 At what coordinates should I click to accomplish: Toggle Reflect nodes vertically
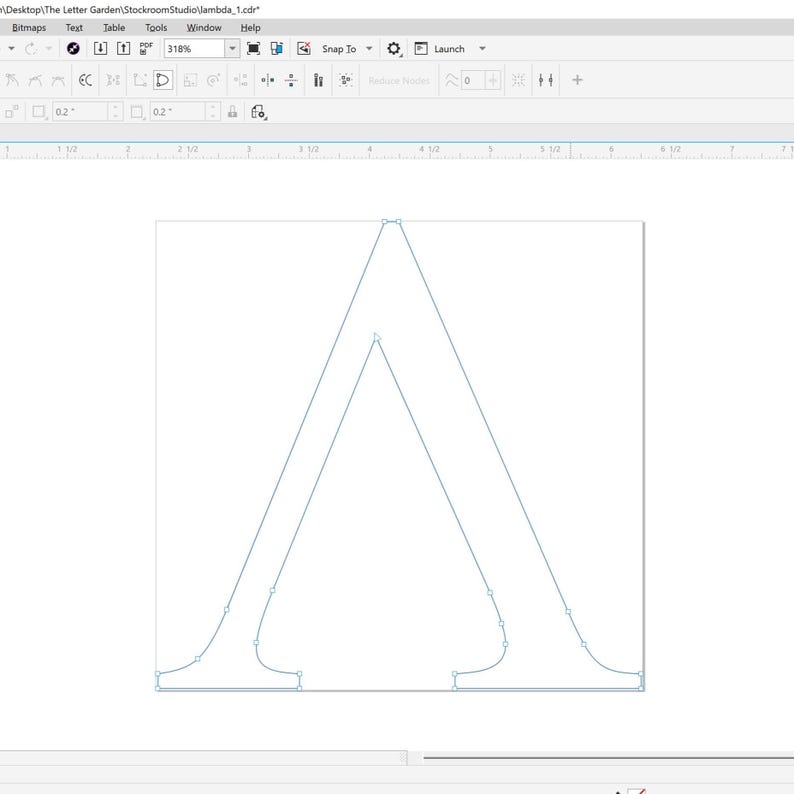pyautogui.click(x=291, y=80)
